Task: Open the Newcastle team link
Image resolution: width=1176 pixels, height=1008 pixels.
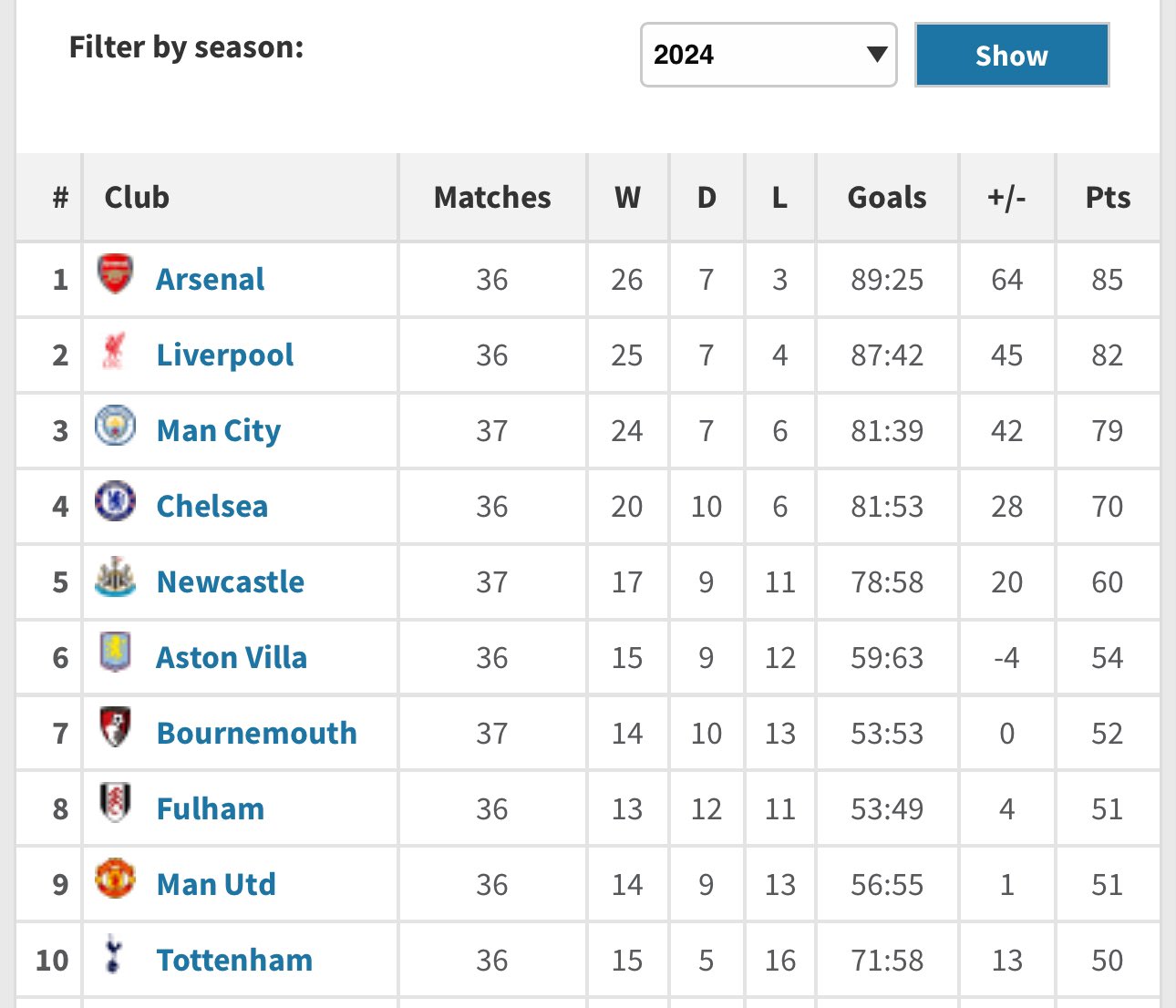Action: [x=231, y=581]
